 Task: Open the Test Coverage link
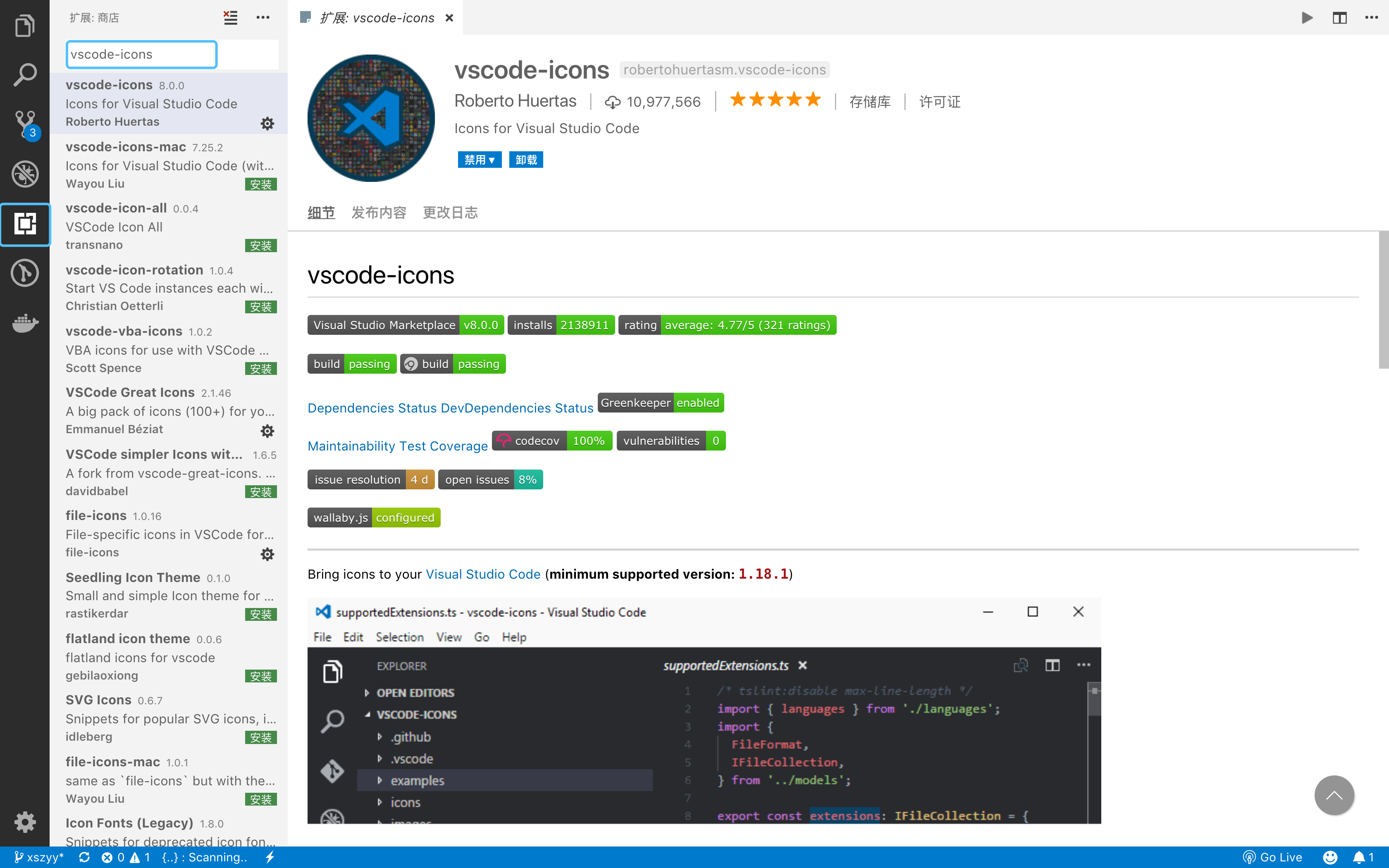[444, 446]
